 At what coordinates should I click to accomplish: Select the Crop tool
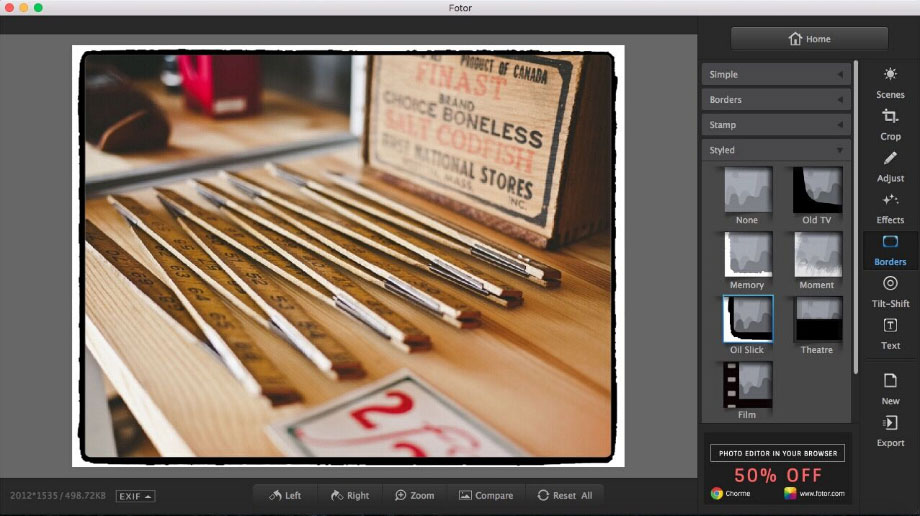889,124
